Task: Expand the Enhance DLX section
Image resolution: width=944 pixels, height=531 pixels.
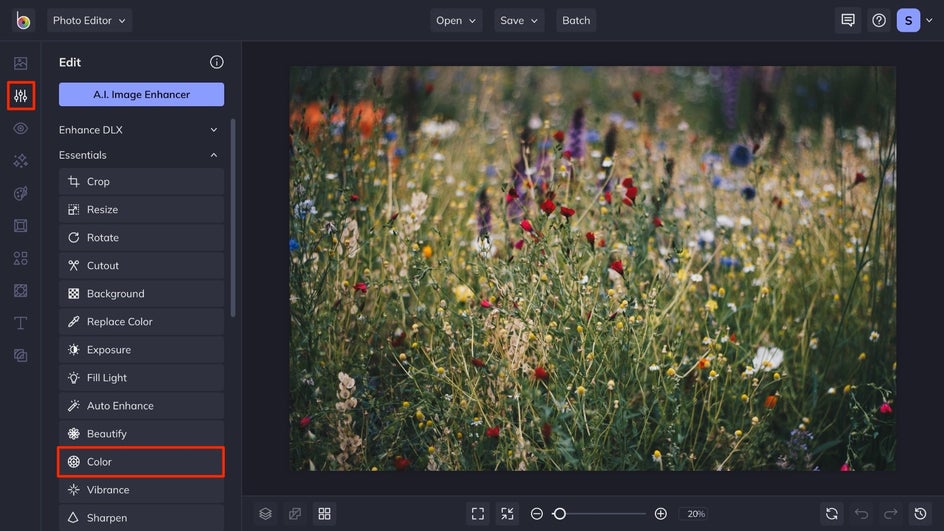Action: click(x=140, y=130)
